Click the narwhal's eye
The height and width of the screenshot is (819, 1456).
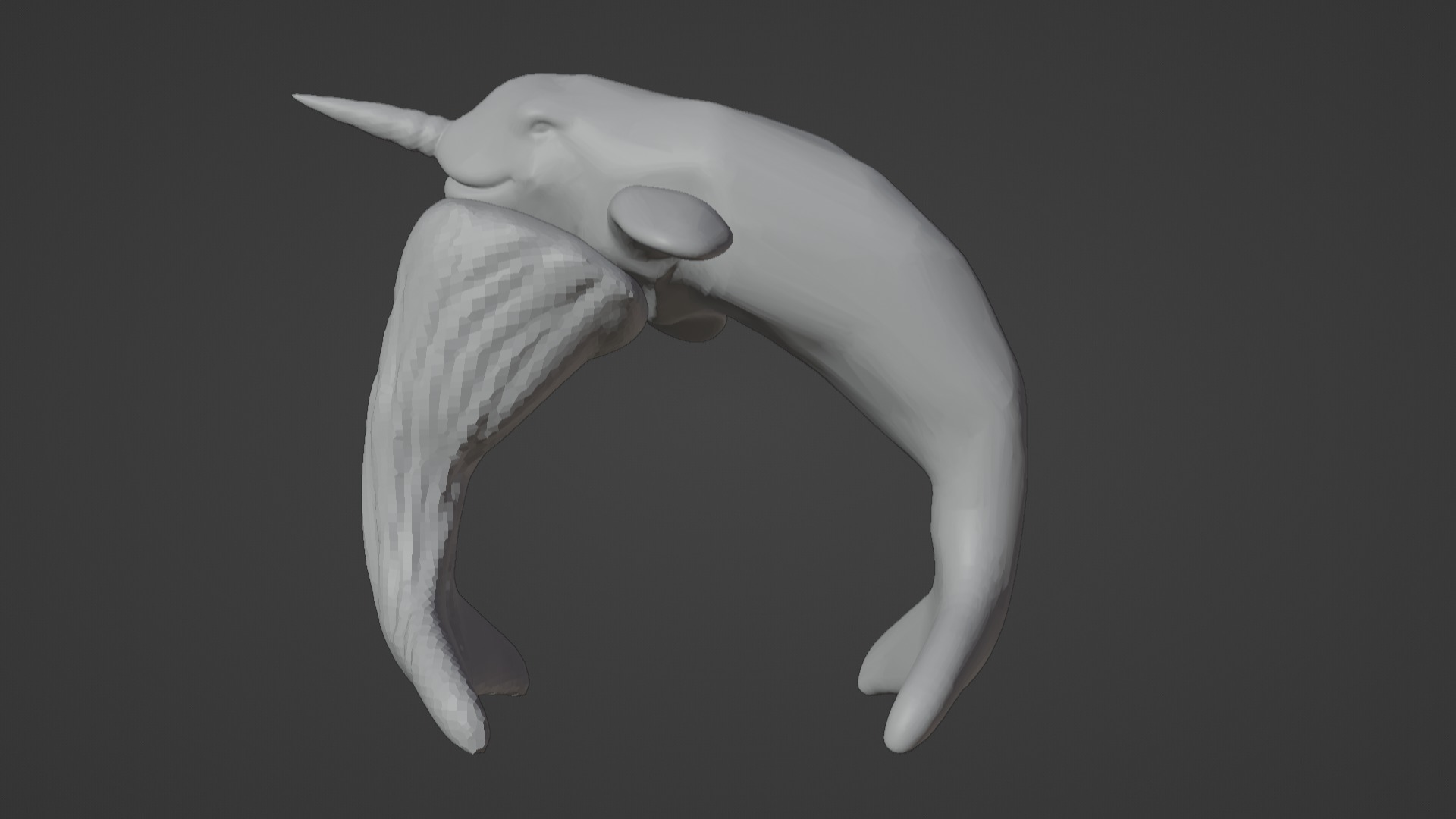[542, 127]
